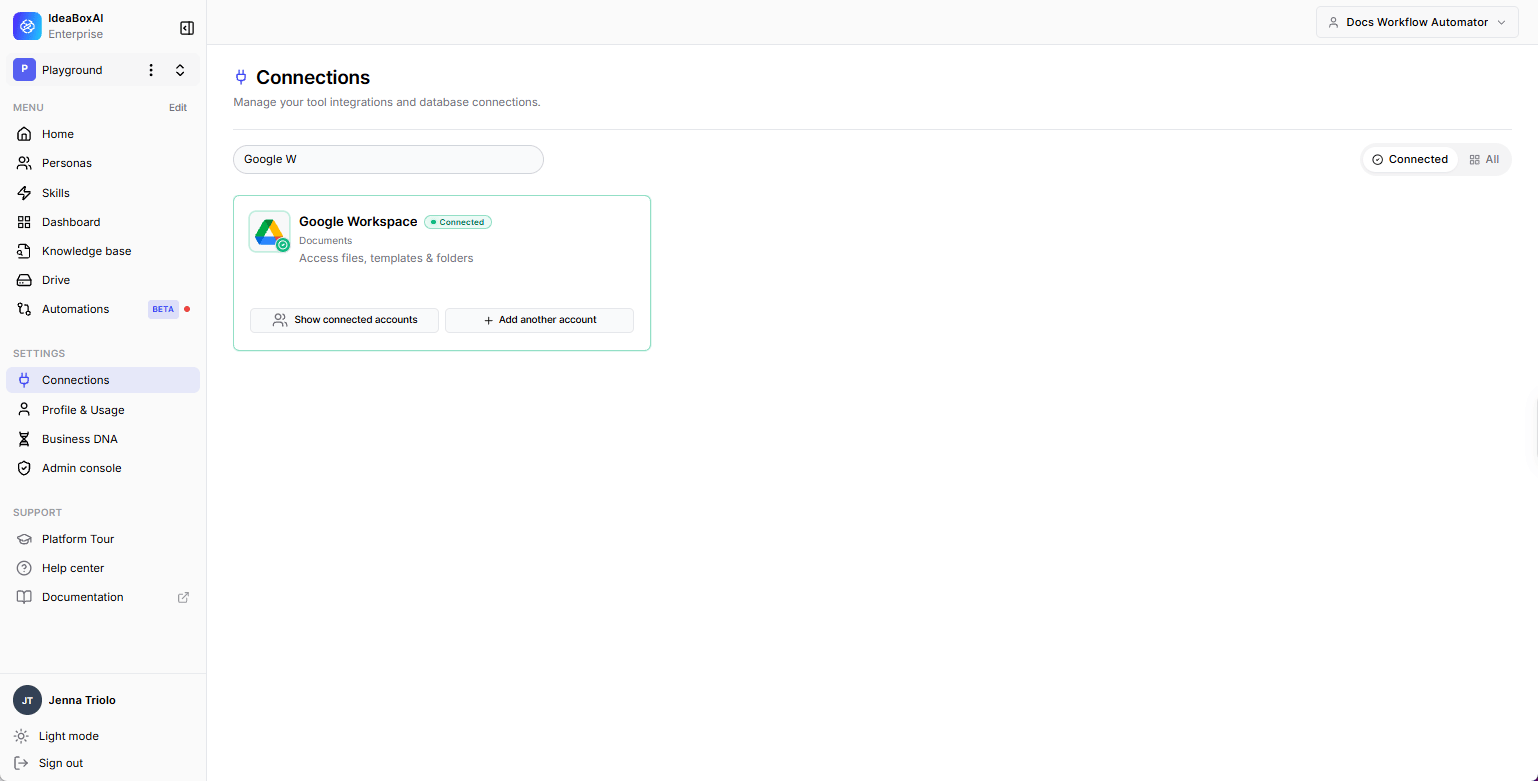Click the Sign out arrow icon
The width and height of the screenshot is (1538, 781).
pos(21,763)
